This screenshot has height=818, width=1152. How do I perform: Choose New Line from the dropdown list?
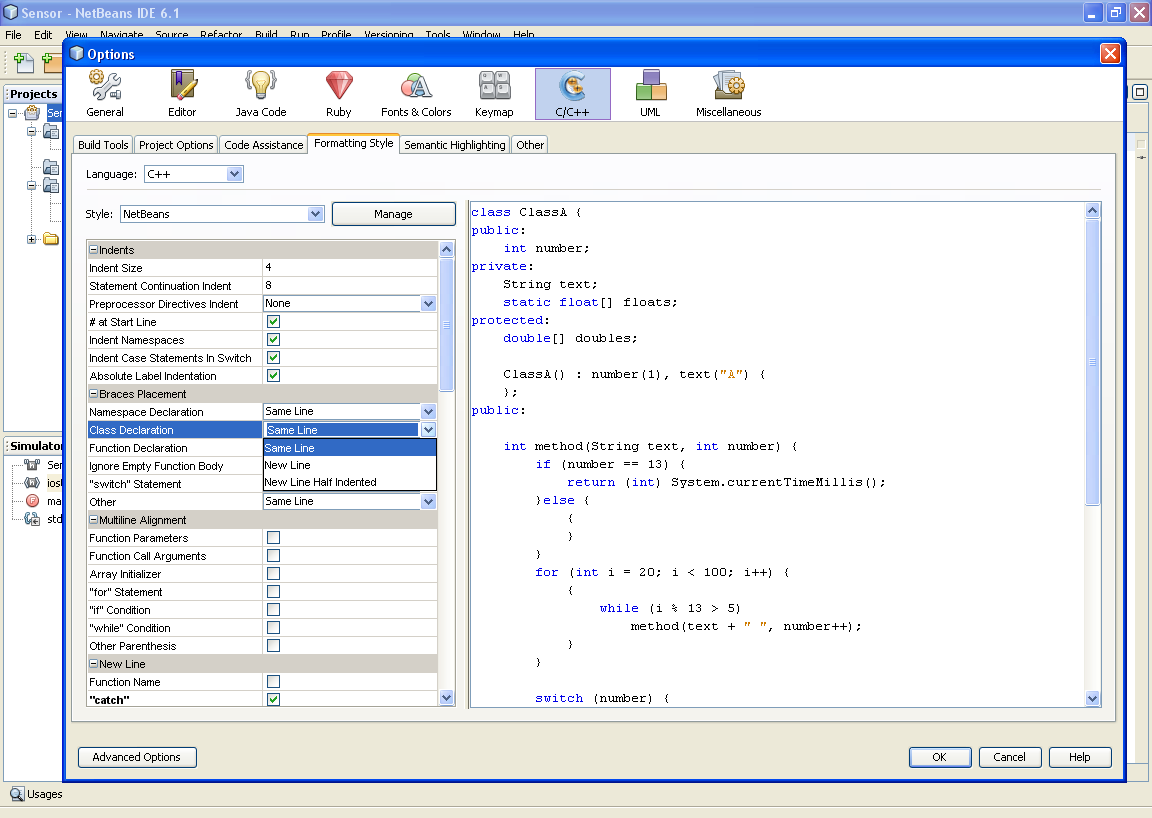click(x=350, y=465)
